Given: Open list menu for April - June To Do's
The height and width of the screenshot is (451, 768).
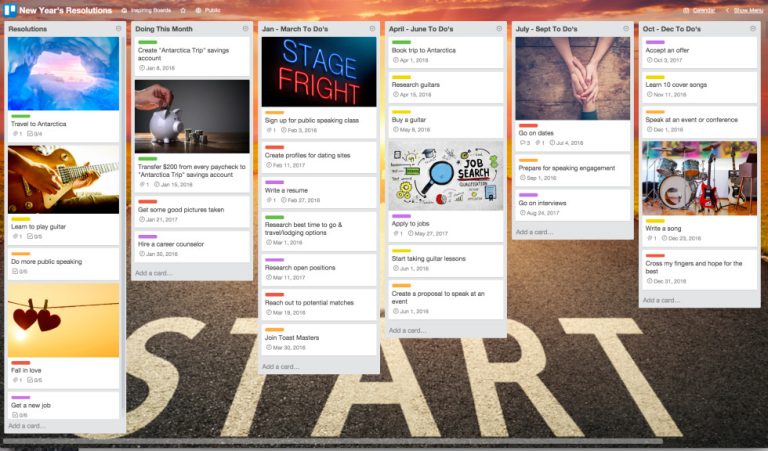Looking at the screenshot, I should (499, 29).
